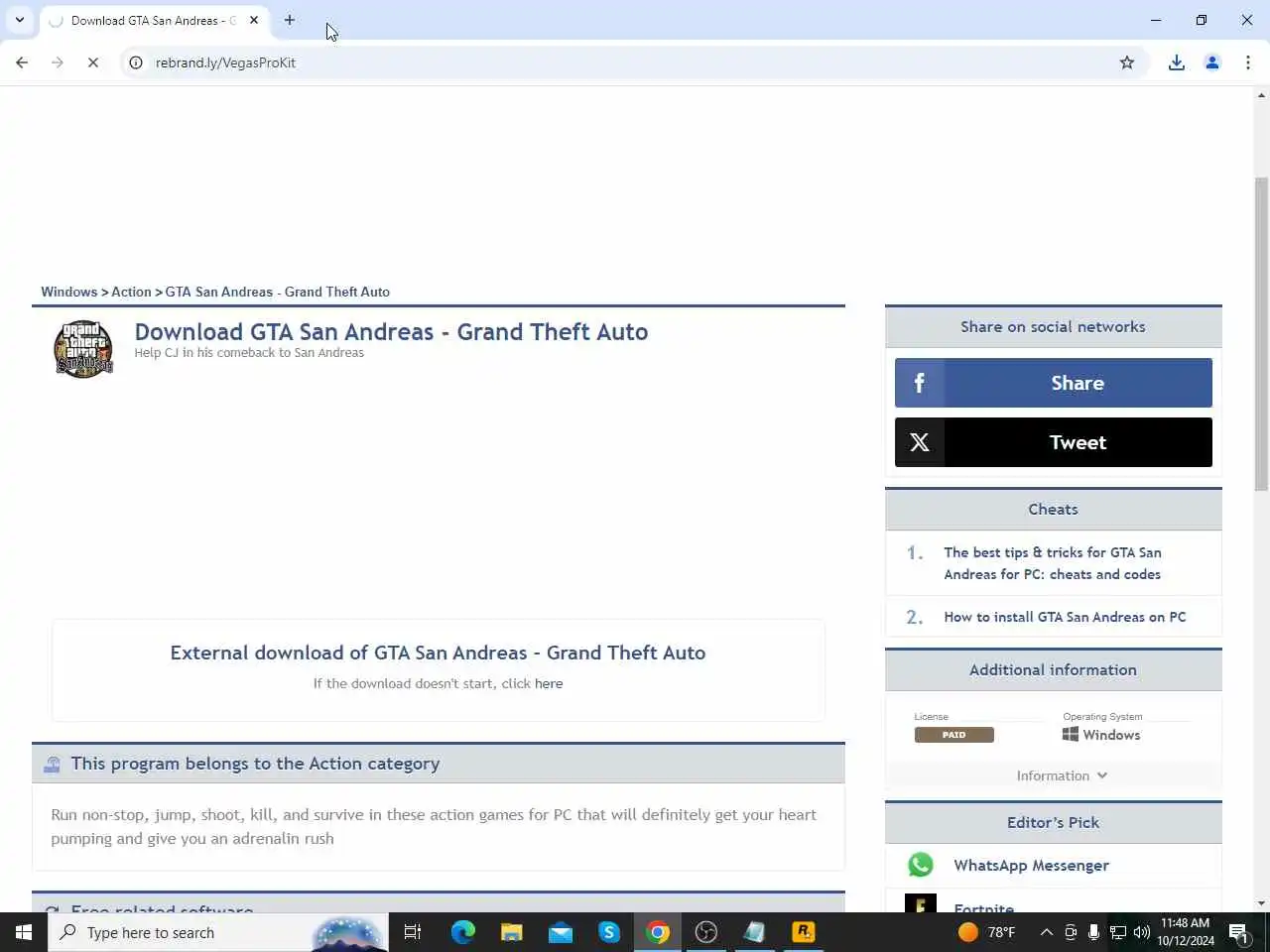The image size is (1270, 952).
Task: Select the Download GTA San Andreas tab
Action: tap(154, 20)
